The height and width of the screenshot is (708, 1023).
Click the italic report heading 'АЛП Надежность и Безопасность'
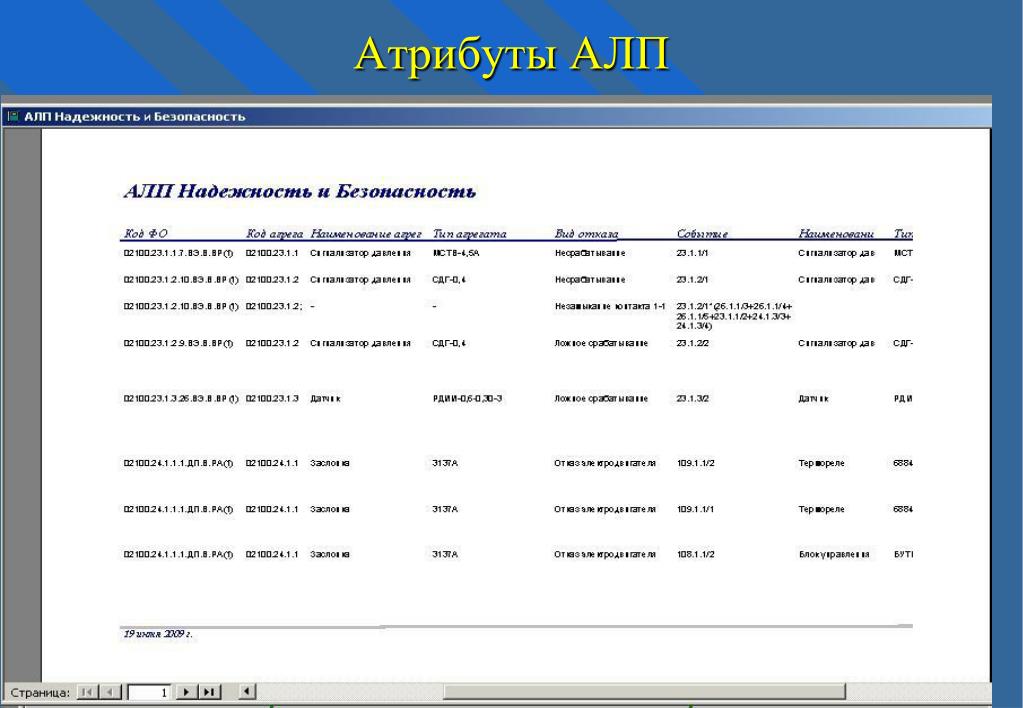pos(299,191)
